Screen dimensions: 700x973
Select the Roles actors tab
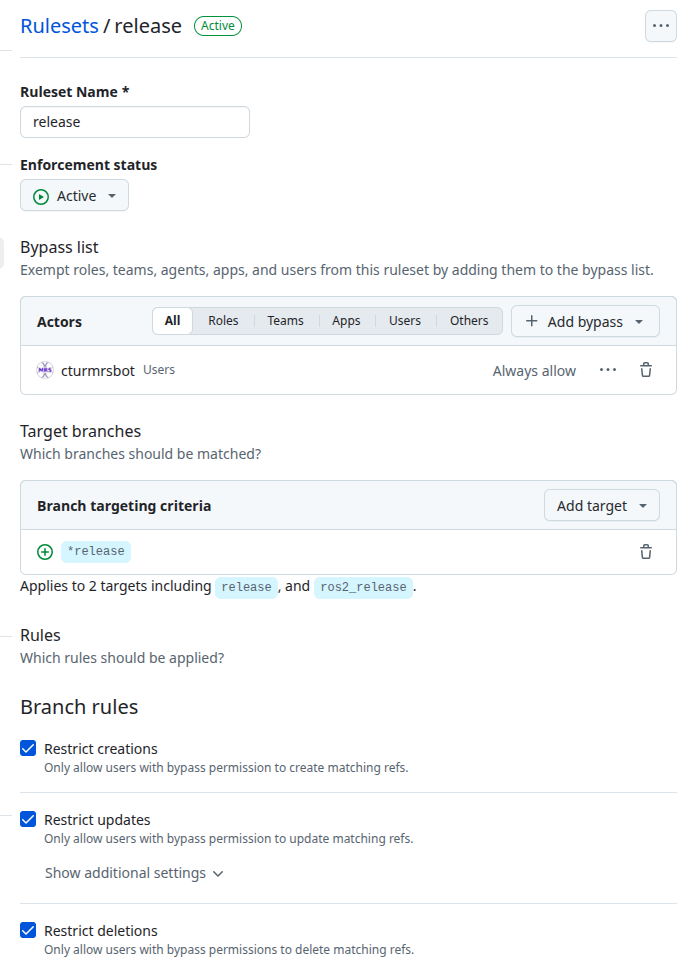[223, 321]
